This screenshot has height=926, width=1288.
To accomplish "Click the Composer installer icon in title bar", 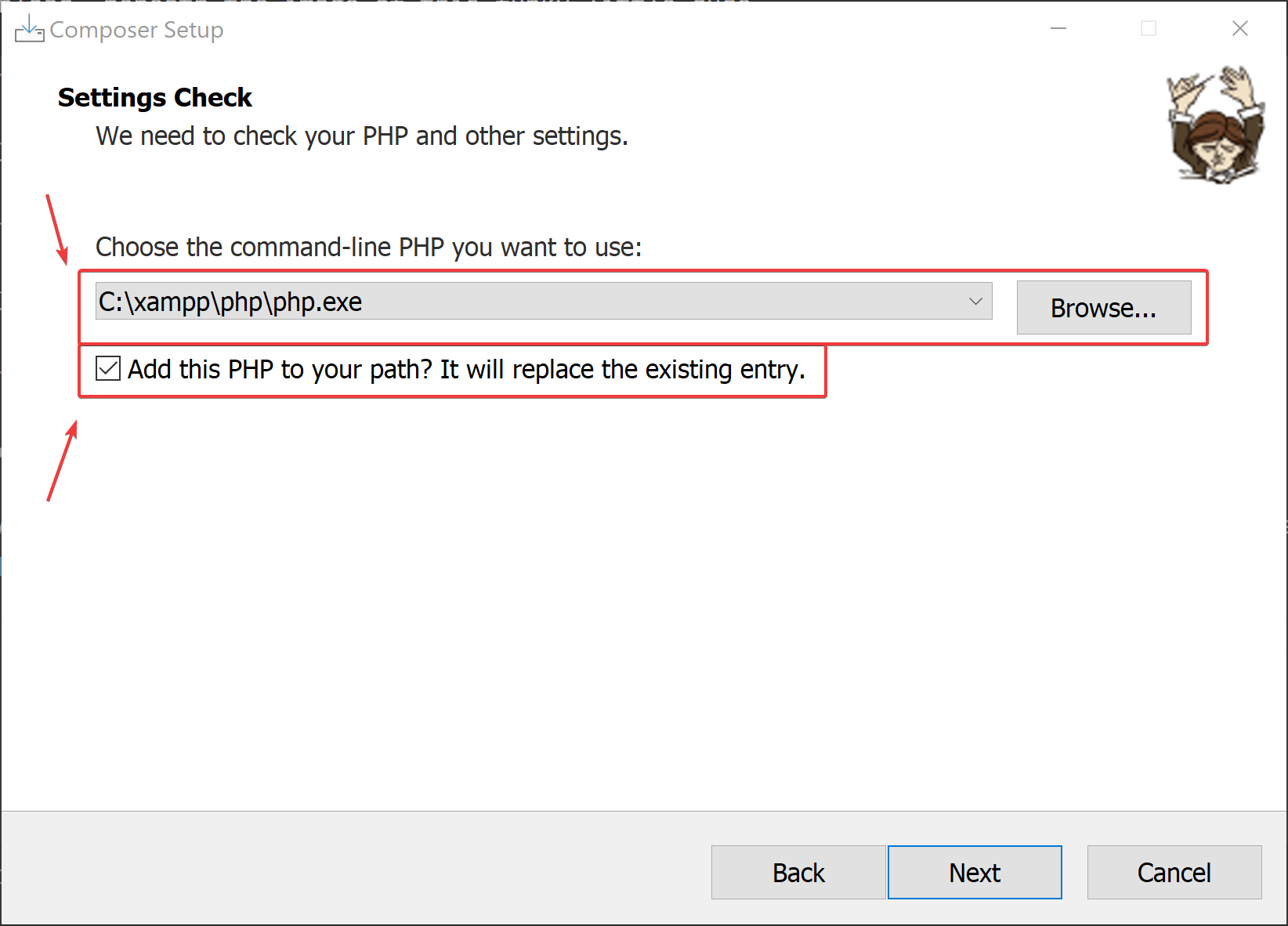I will [x=29, y=30].
